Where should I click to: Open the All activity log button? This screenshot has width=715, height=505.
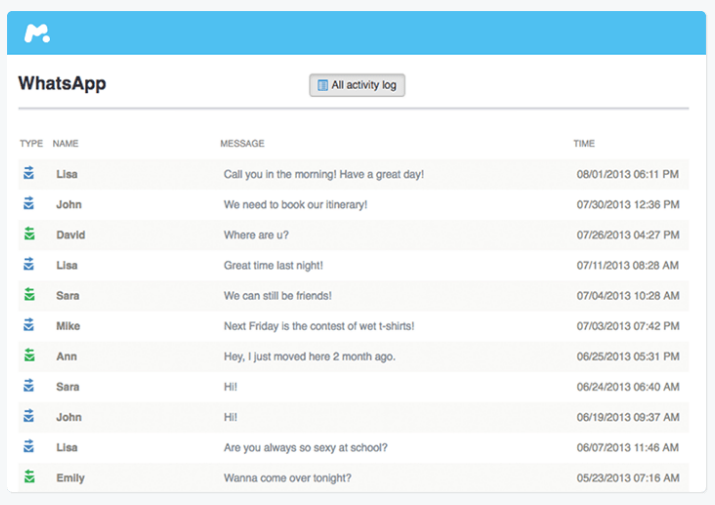pyautogui.click(x=357, y=86)
